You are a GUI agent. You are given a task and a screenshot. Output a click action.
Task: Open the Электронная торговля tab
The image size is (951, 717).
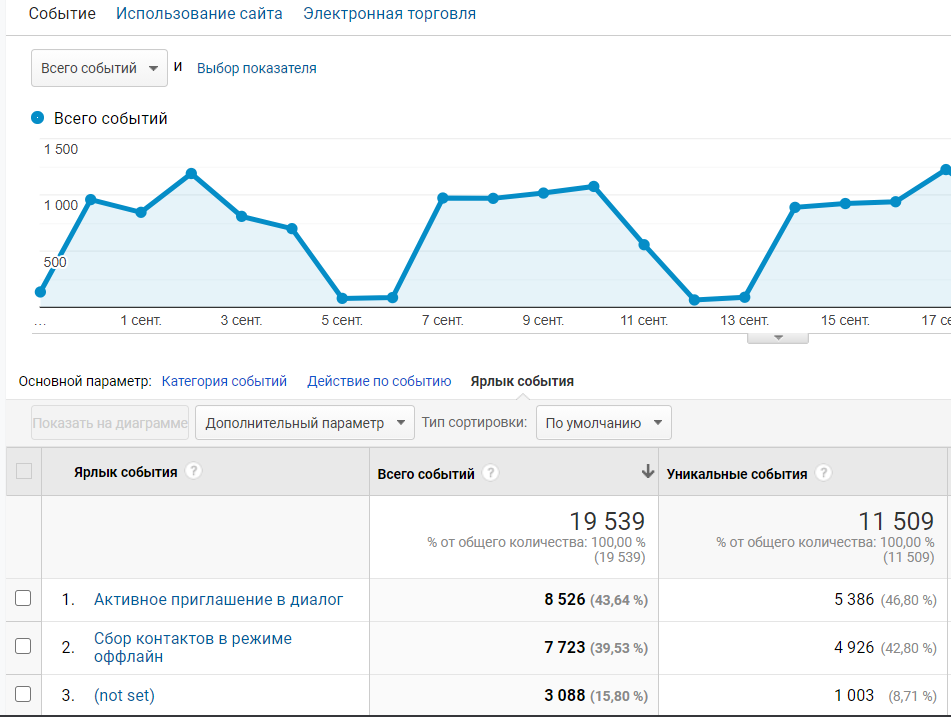[x=389, y=14]
